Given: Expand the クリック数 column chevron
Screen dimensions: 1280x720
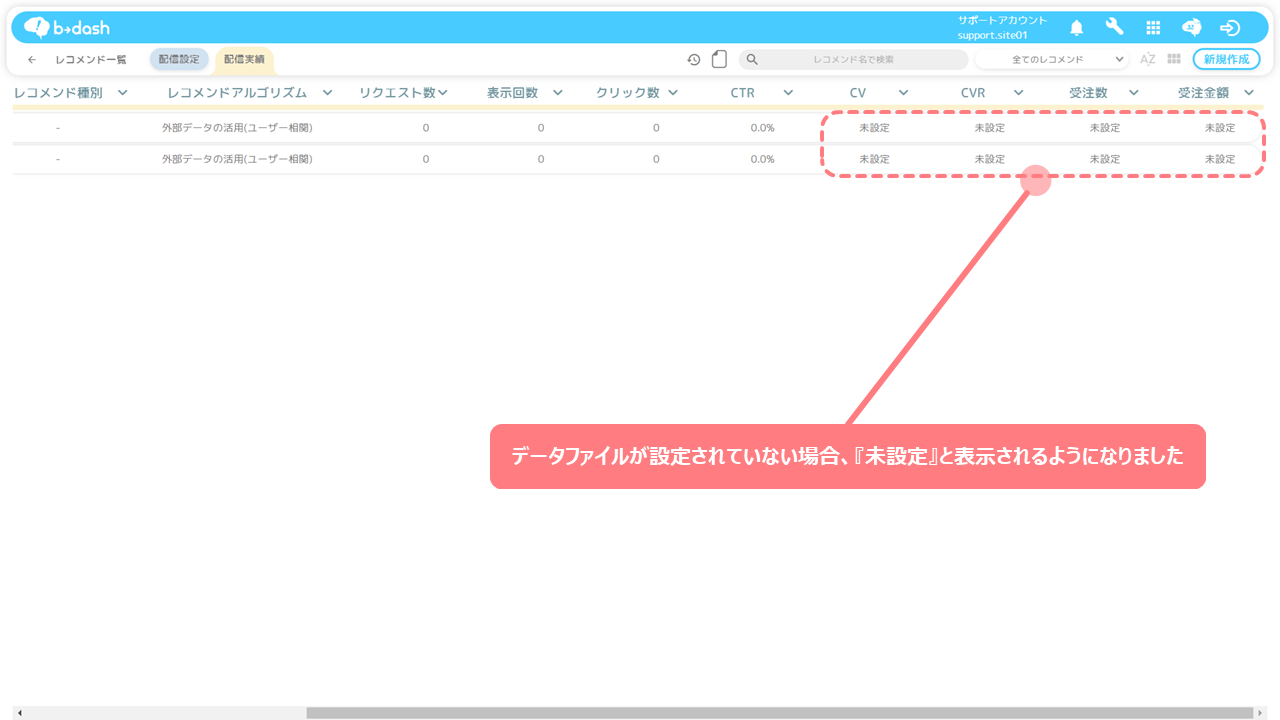Looking at the screenshot, I should [x=673, y=93].
